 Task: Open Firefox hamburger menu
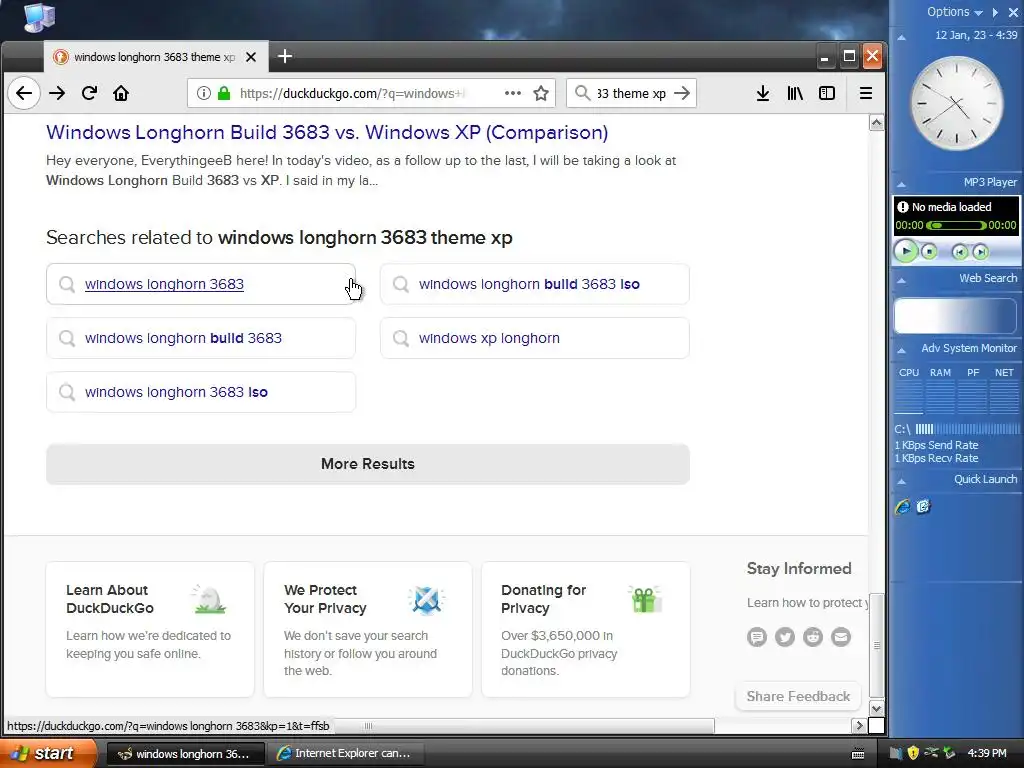point(866,93)
